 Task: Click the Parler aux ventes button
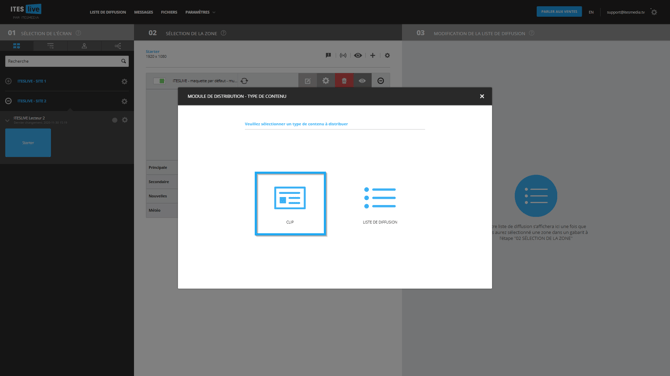(x=559, y=12)
